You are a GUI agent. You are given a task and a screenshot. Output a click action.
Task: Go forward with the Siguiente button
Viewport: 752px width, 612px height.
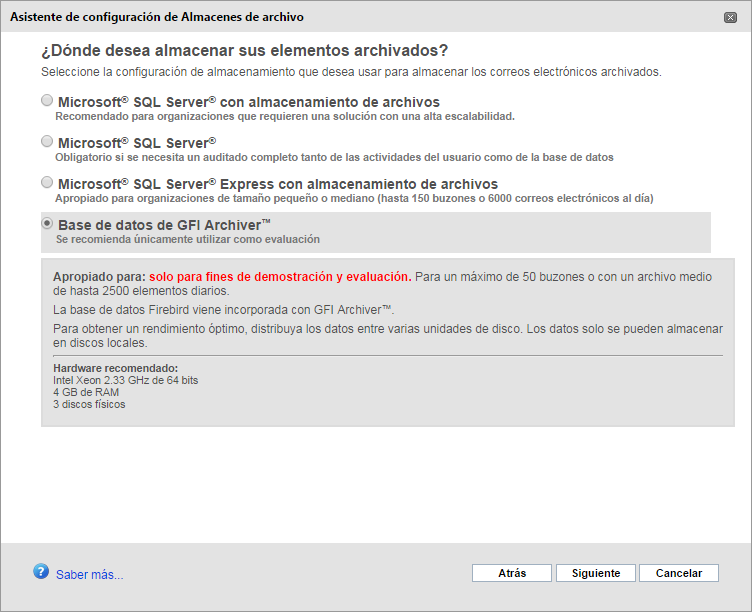pos(596,573)
